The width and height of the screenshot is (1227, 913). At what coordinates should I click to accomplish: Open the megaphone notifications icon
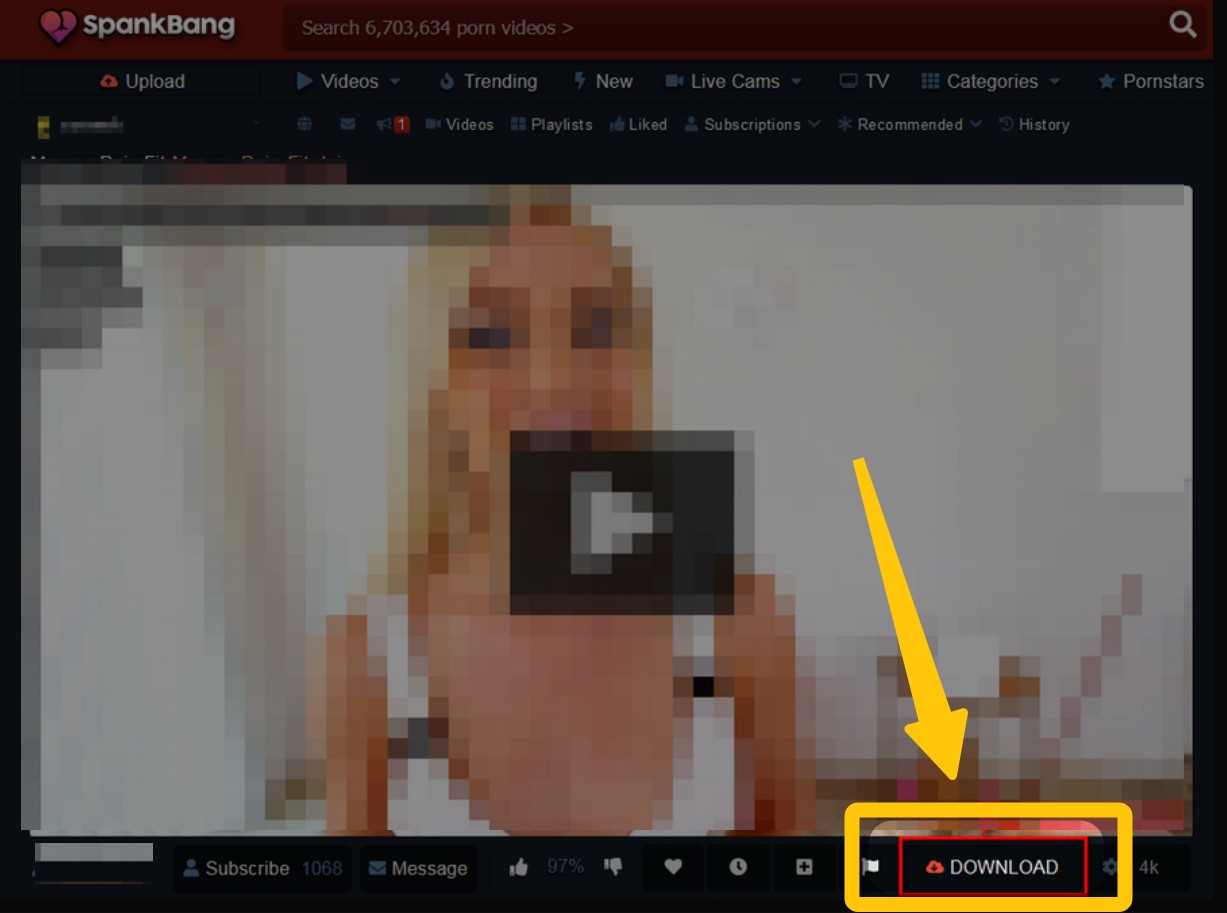(x=392, y=125)
